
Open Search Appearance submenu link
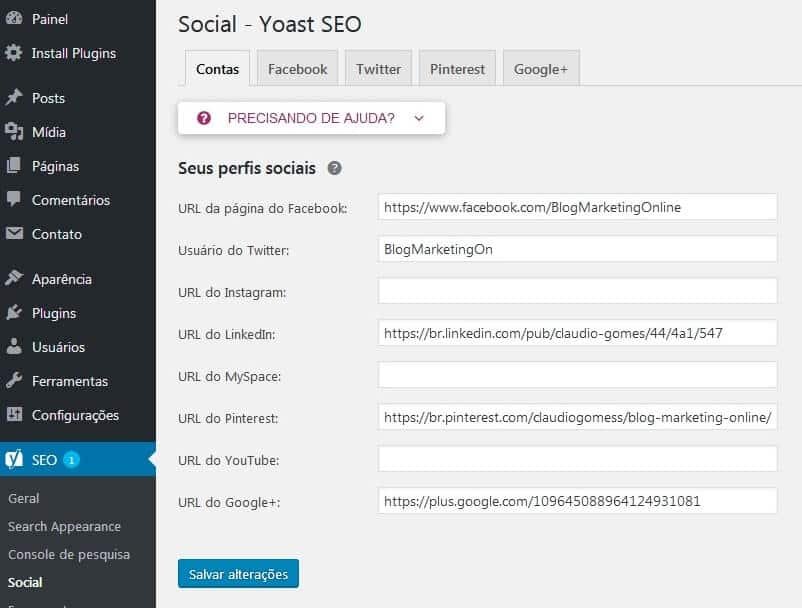(64, 526)
